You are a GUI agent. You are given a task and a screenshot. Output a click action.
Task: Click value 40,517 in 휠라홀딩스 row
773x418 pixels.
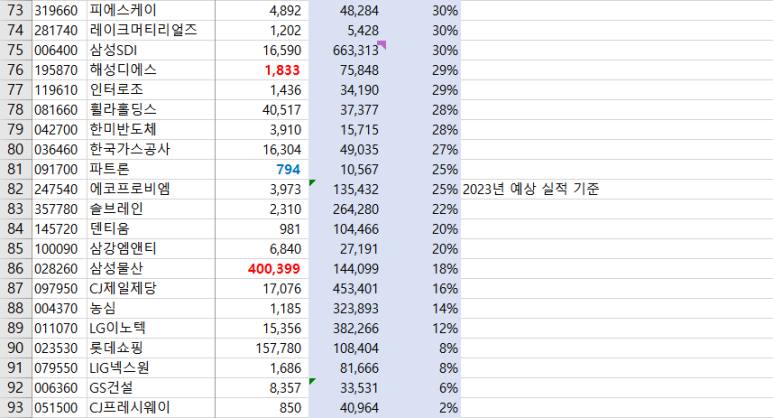262,110
